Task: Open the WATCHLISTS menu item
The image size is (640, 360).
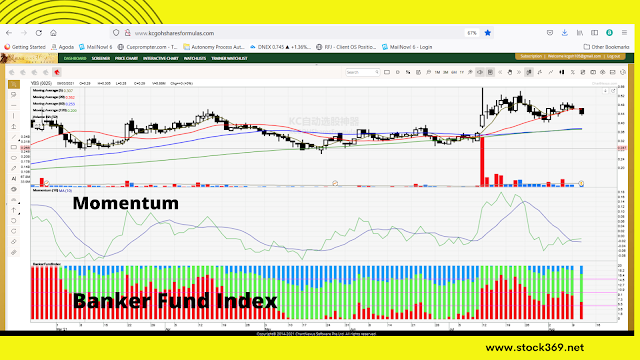Action: click(x=195, y=58)
